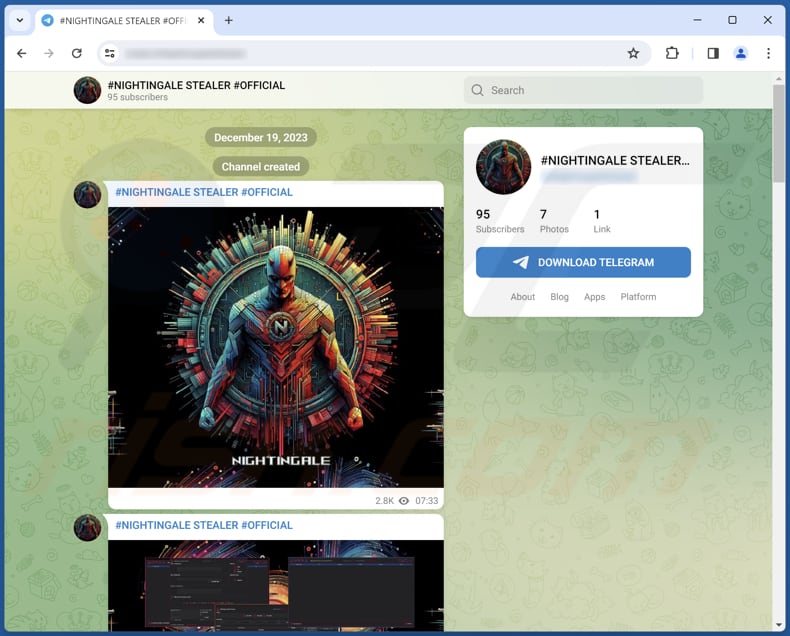The width and height of the screenshot is (790, 636).
Task: Click the blurred address bar URL
Action: (x=185, y=53)
